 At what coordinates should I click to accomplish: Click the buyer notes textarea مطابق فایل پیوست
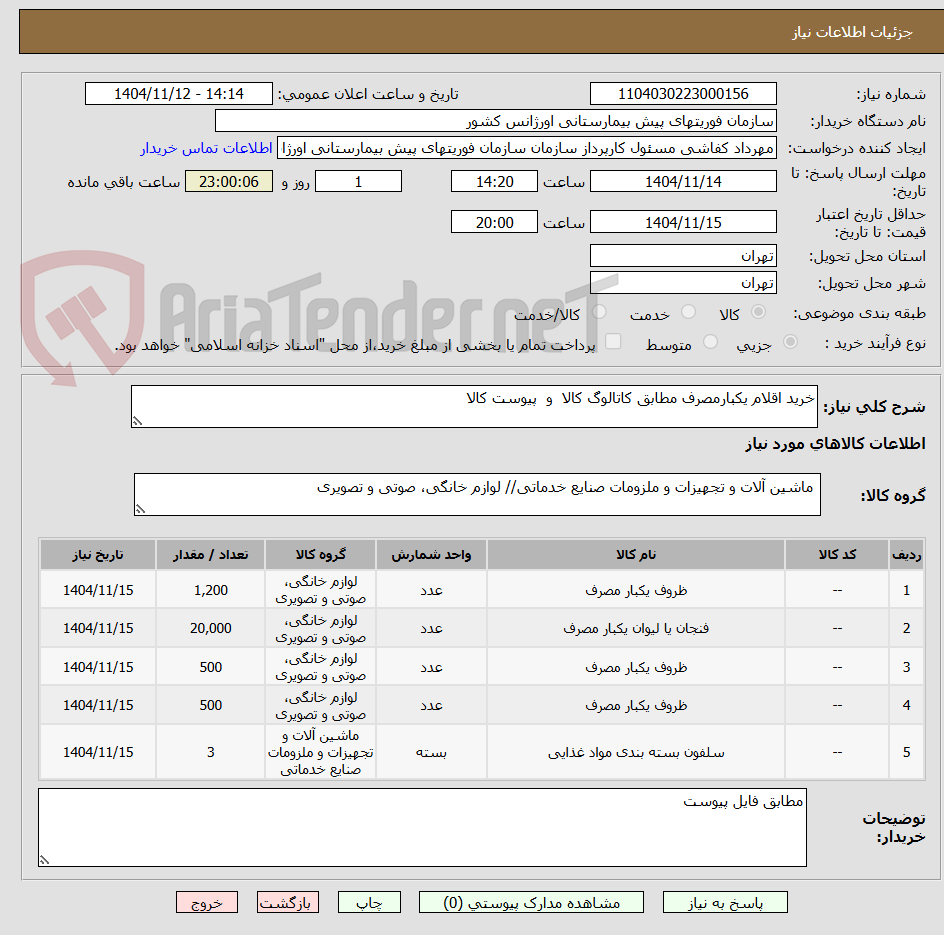tap(423, 828)
